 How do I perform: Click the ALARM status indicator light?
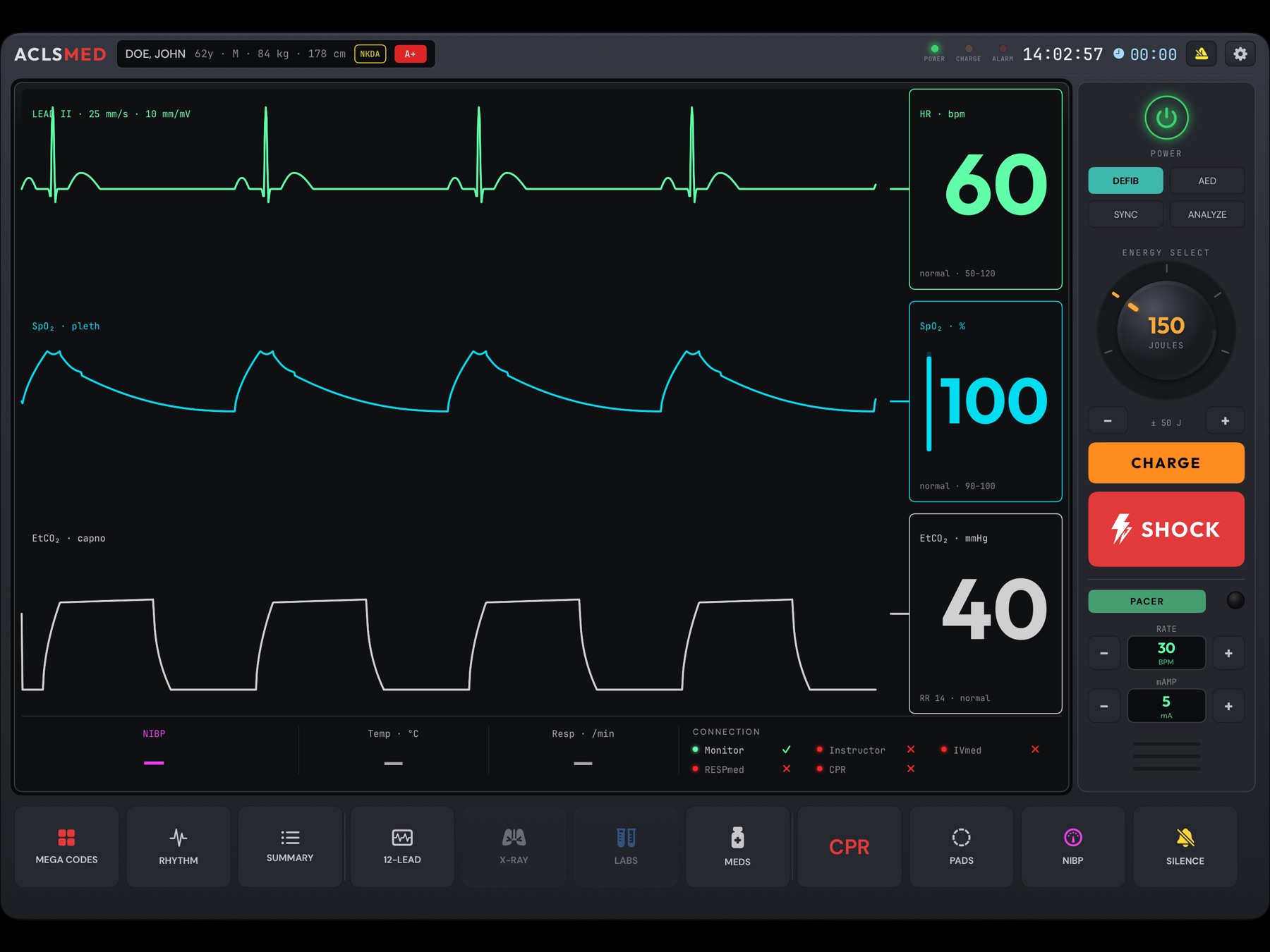[x=1003, y=49]
